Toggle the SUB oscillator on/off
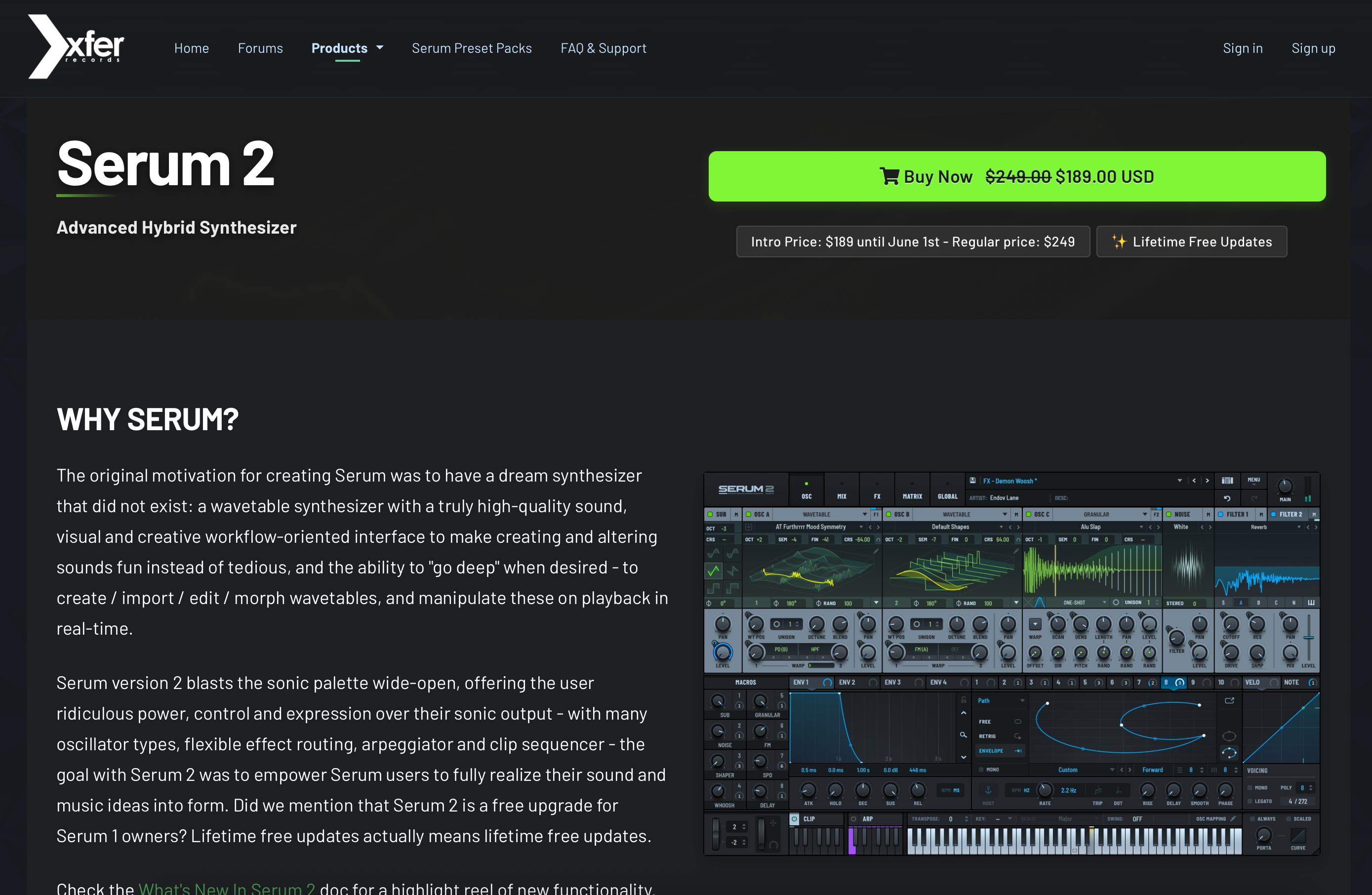 click(x=710, y=514)
